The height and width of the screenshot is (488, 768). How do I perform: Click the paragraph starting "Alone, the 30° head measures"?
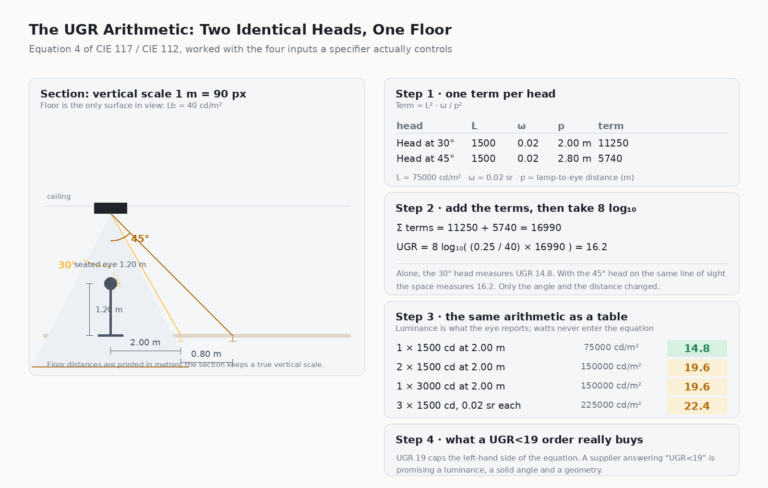point(561,280)
